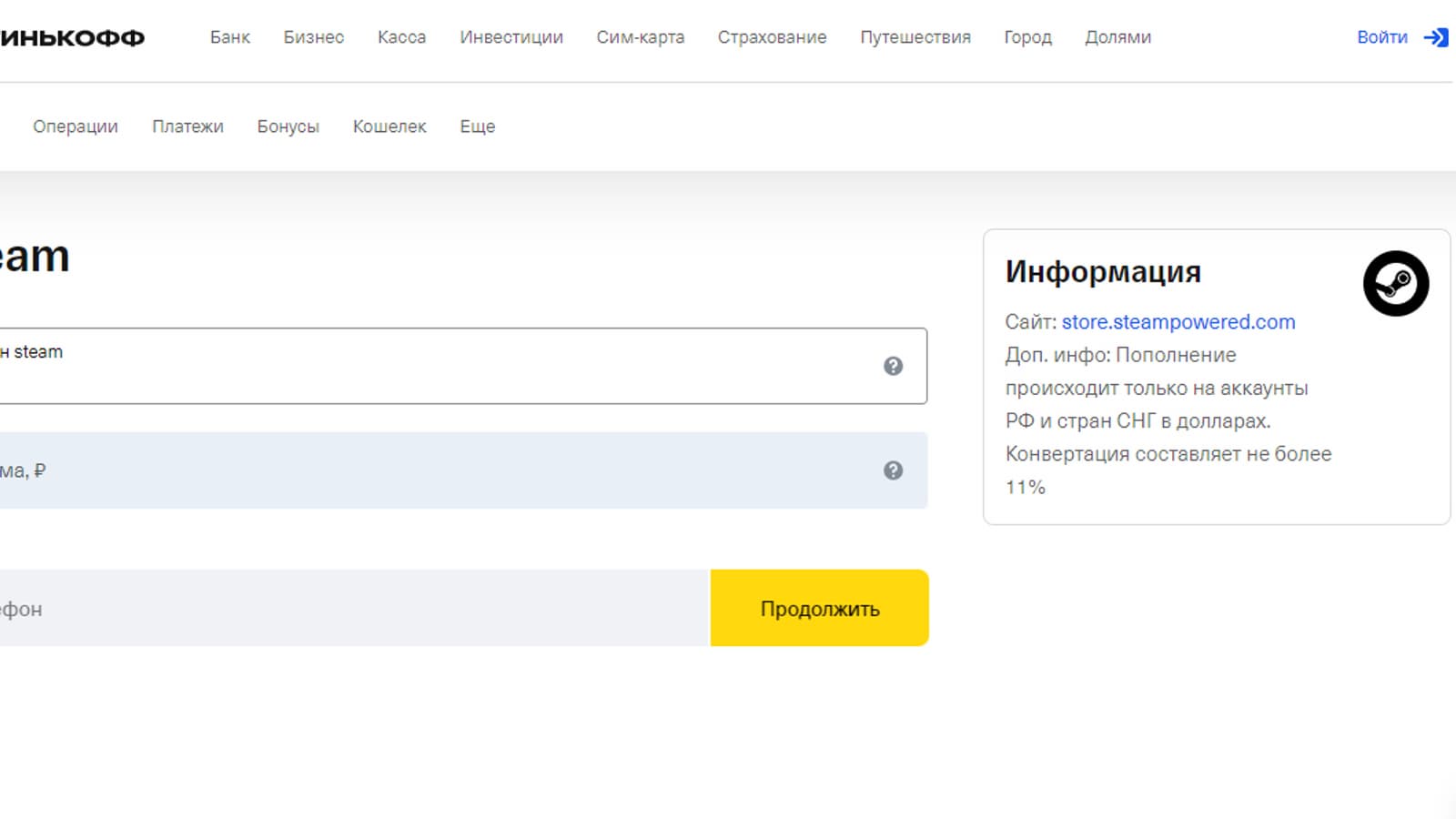
Task: Open the Инвестиции section
Action: point(511,37)
